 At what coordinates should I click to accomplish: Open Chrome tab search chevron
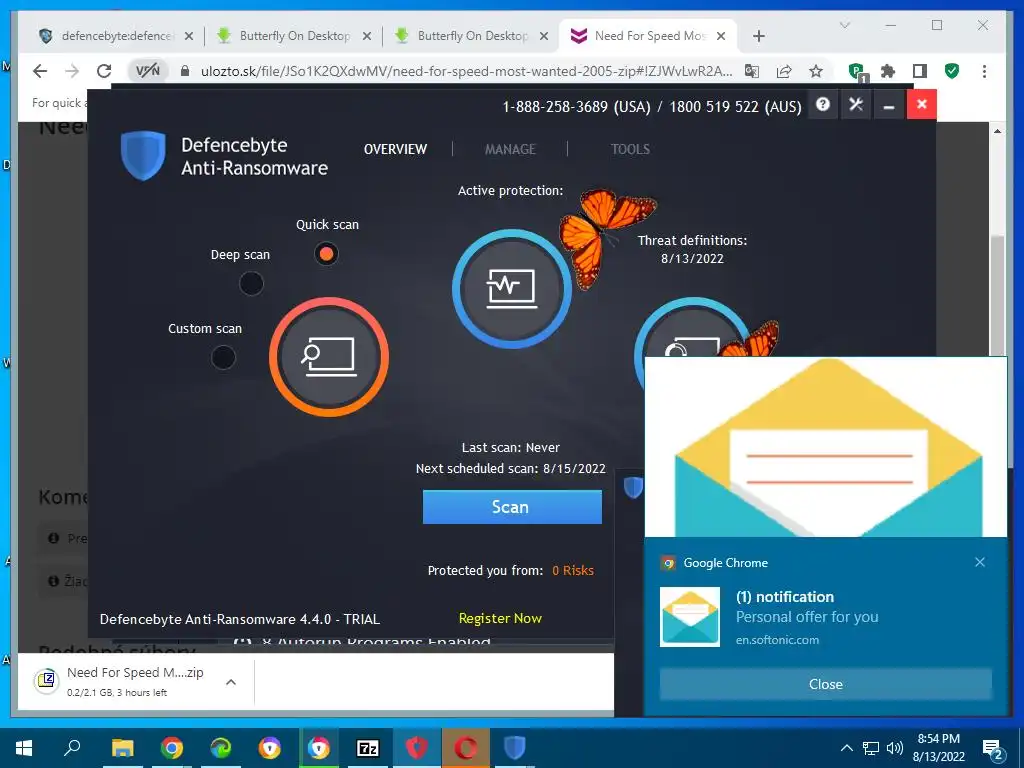tap(844, 25)
